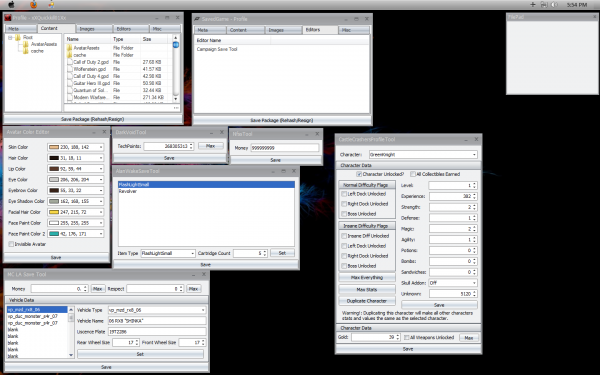
Task: Click the Max Everything button
Action: [367, 277]
